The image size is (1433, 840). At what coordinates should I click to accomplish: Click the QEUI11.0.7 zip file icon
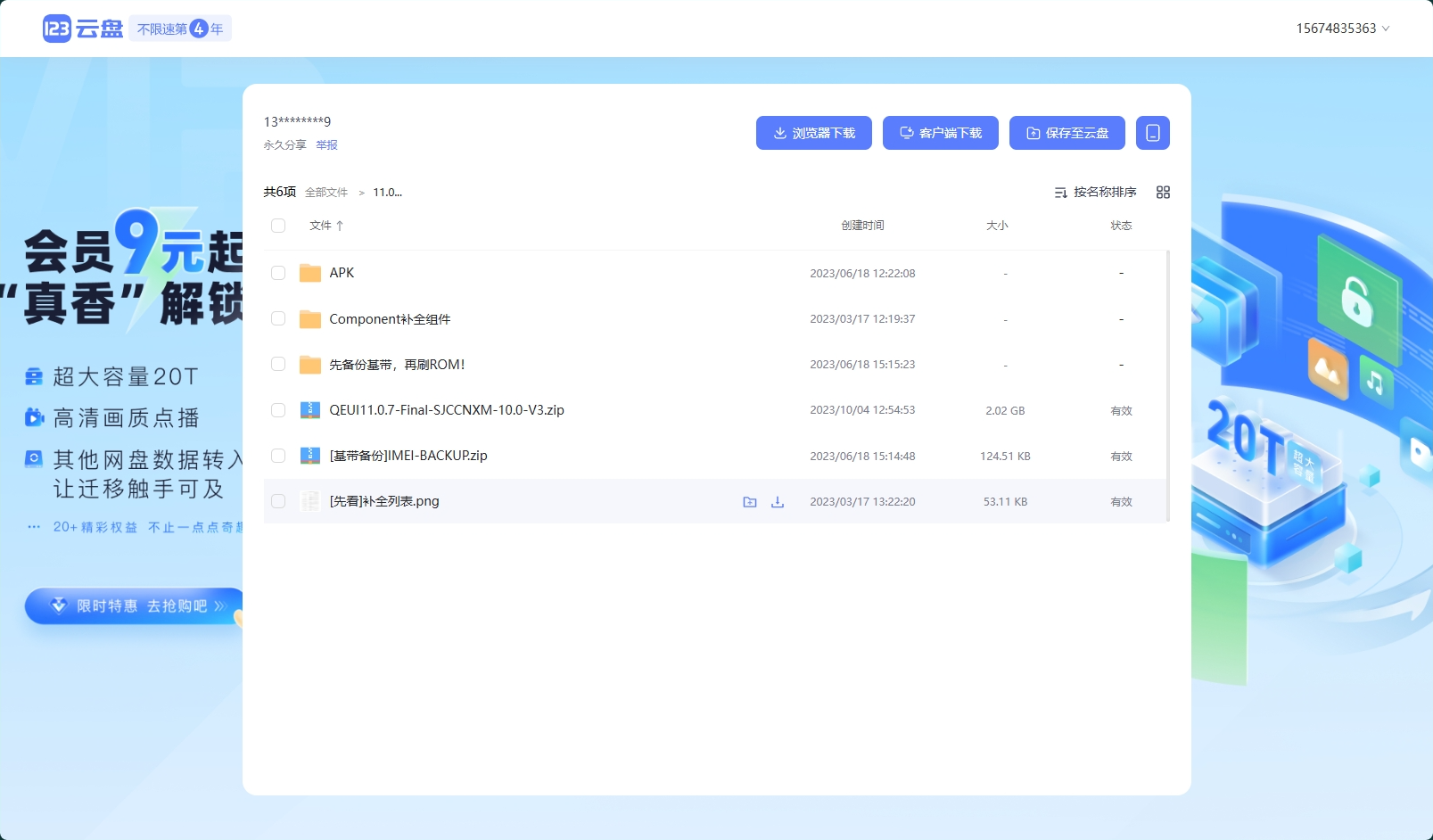click(x=310, y=410)
